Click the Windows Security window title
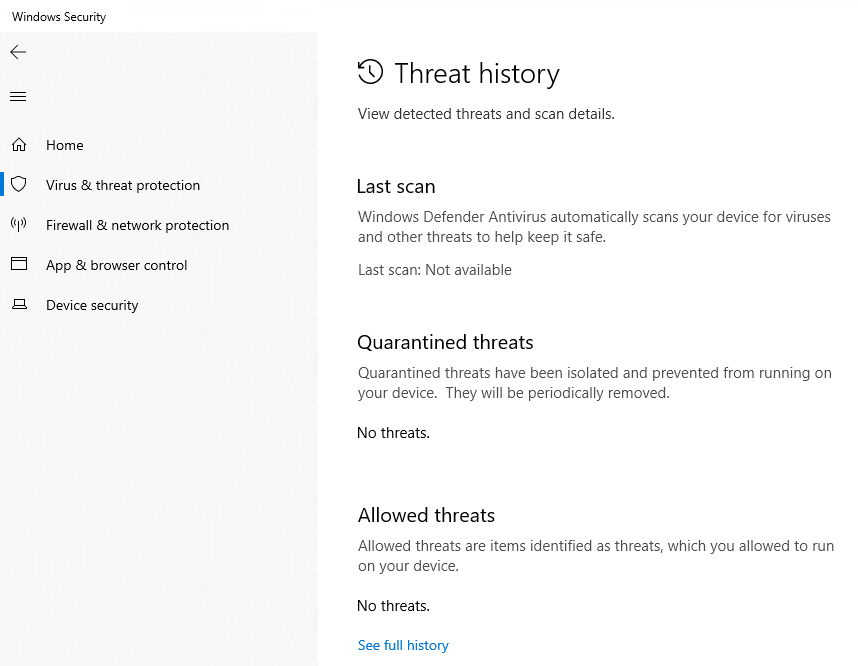Viewport: 858px width, 666px height. [59, 17]
